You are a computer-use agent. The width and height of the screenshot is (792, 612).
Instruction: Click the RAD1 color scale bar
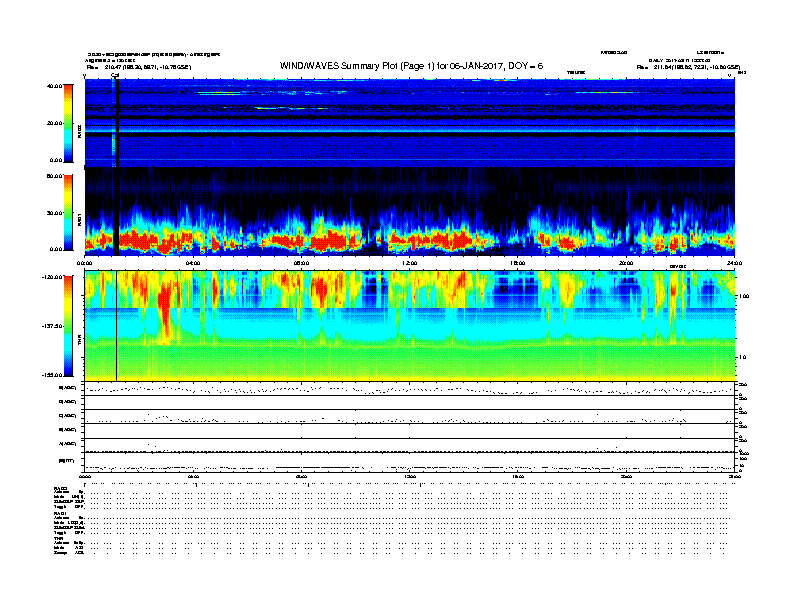pos(68,212)
